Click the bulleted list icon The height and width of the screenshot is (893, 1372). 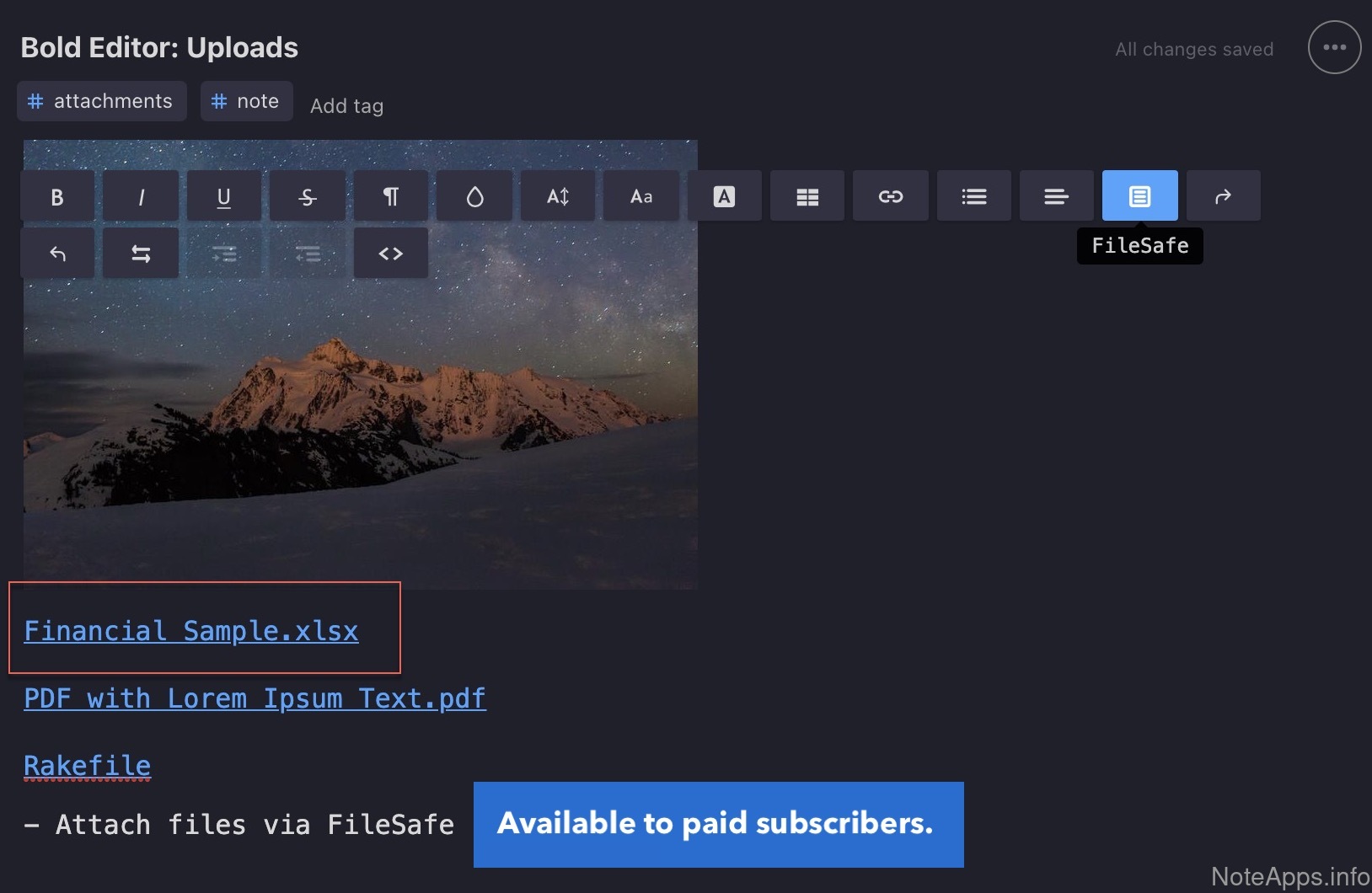974,196
